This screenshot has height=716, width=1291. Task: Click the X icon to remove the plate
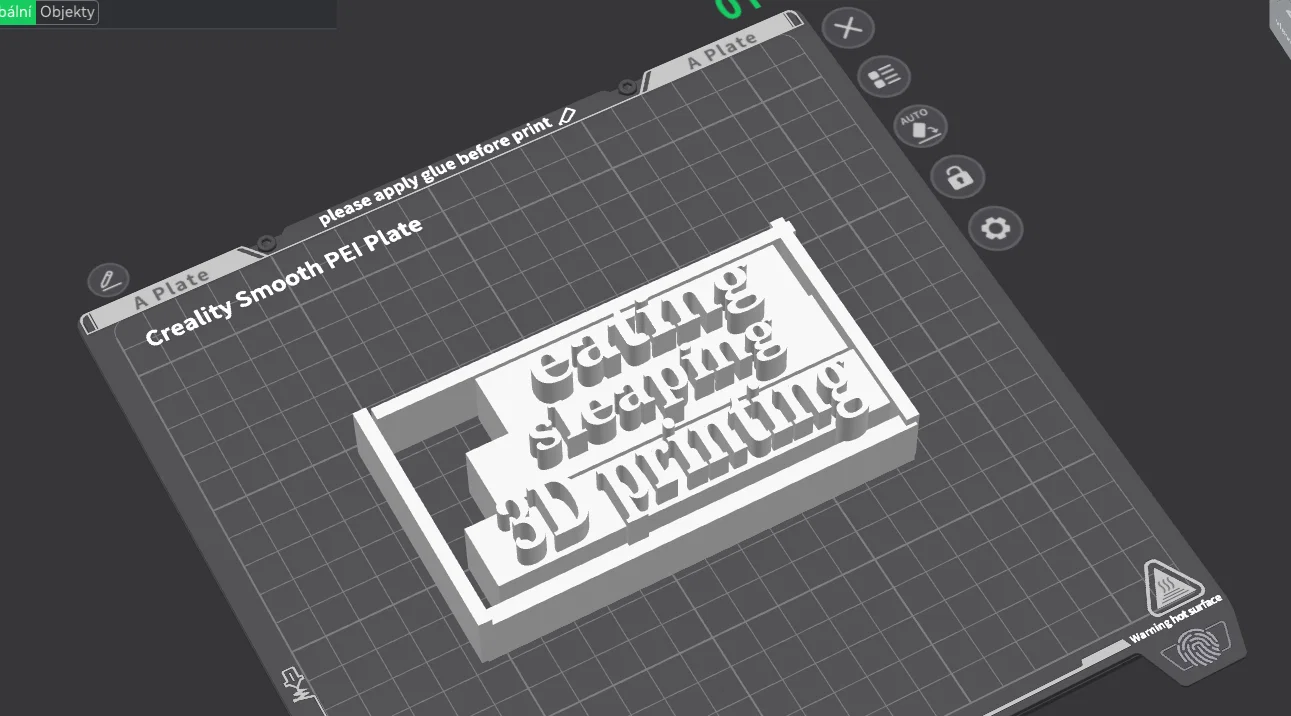(x=848, y=28)
